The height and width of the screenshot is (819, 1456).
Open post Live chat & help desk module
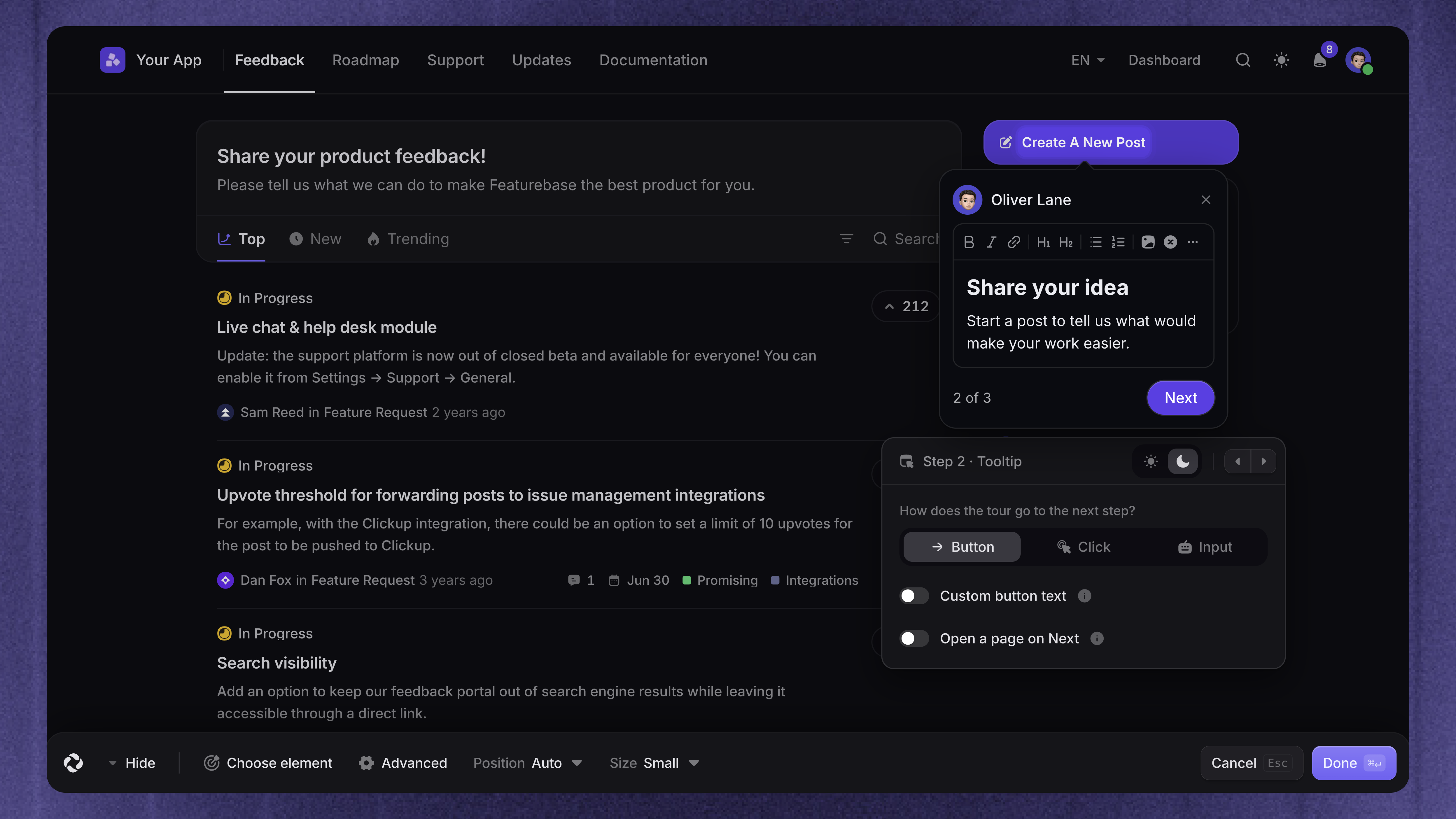(x=327, y=327)
